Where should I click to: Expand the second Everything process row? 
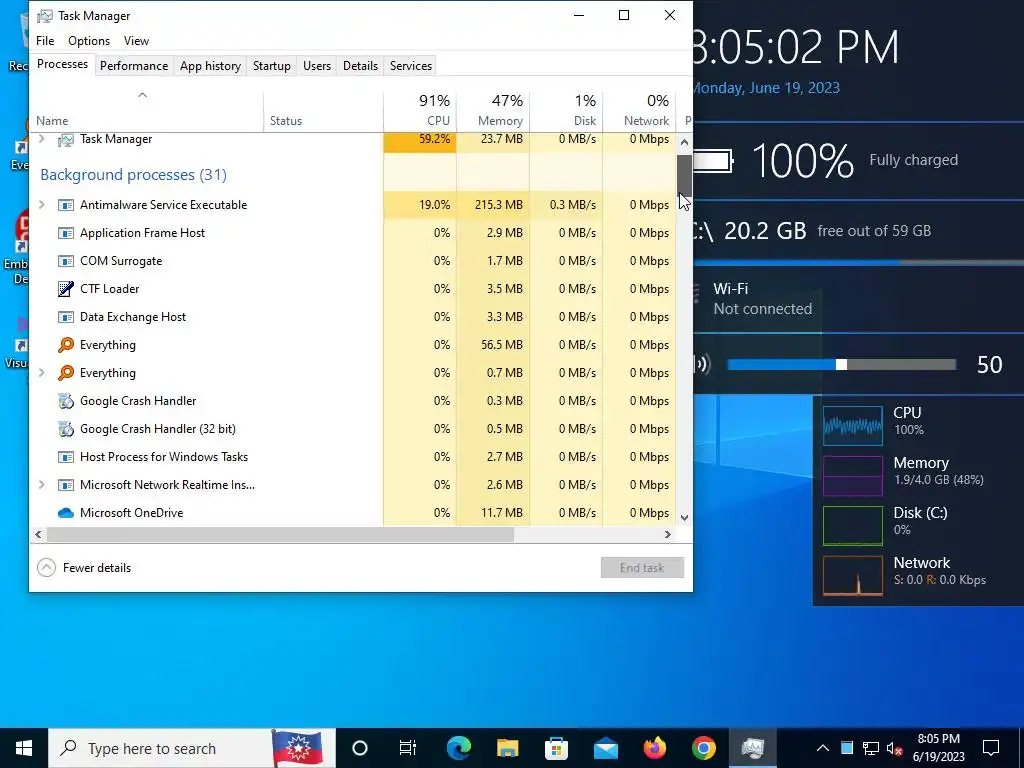(x=42, y=373)
